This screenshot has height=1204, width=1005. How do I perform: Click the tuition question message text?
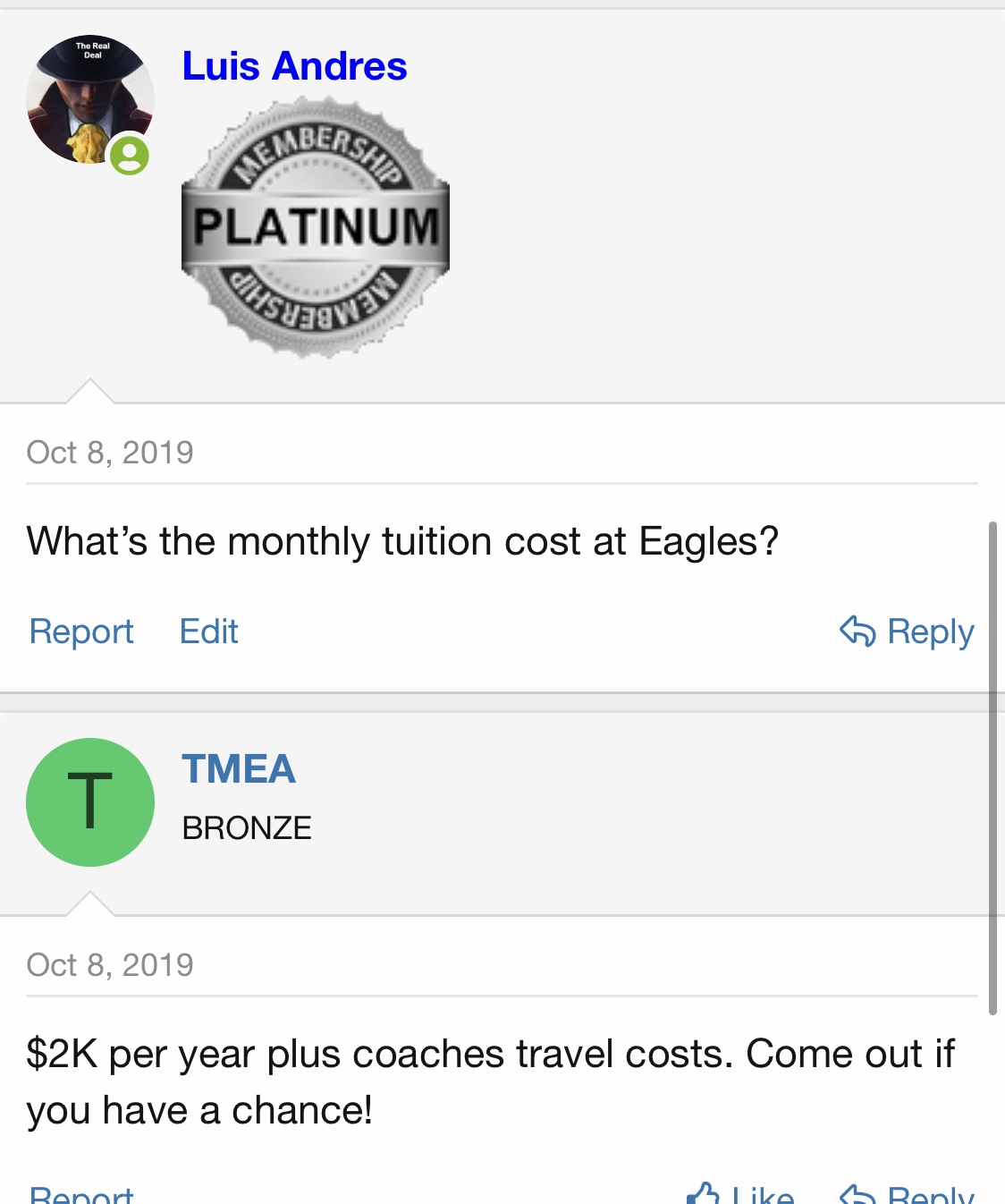[402, 542]
